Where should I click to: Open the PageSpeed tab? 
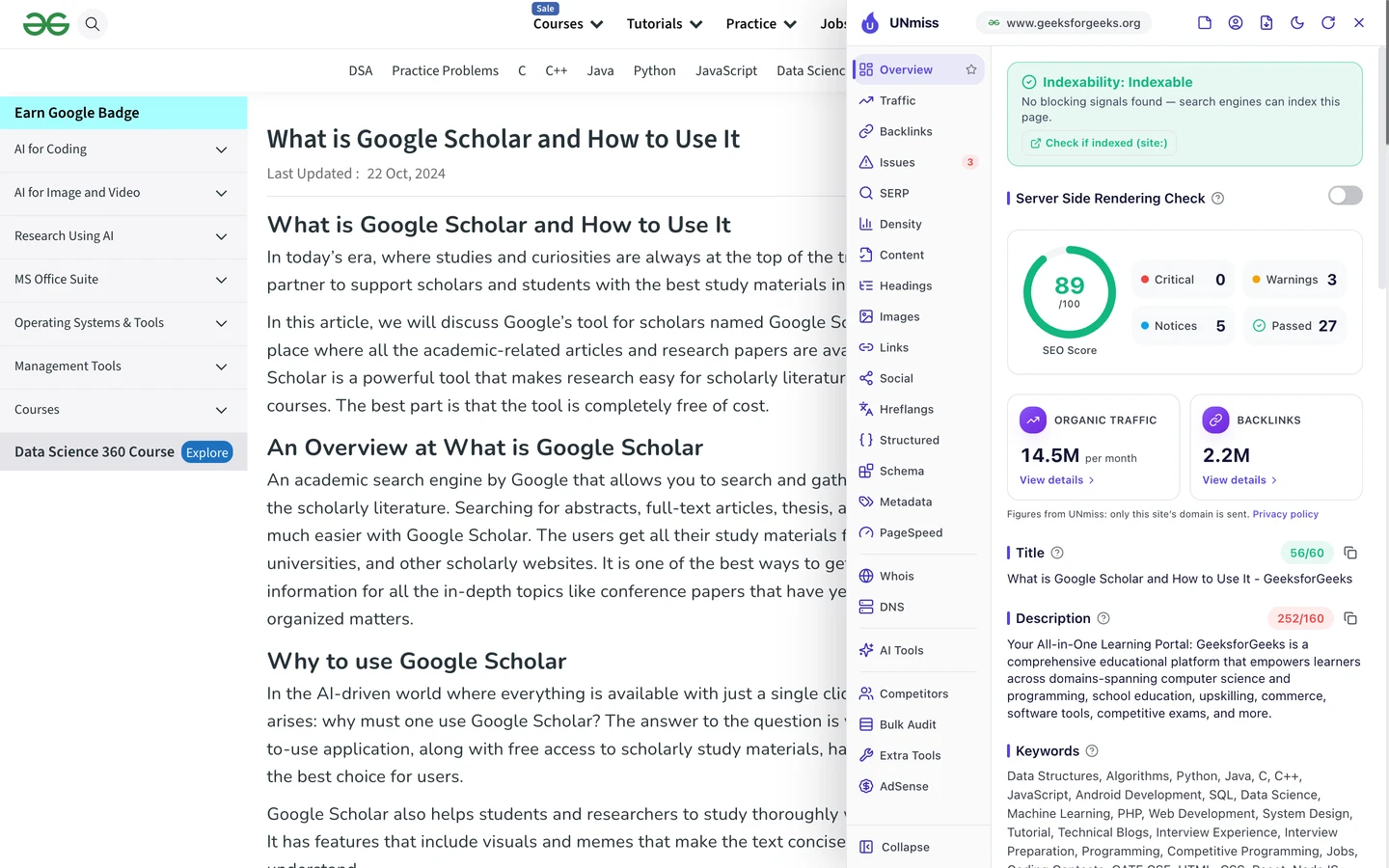pyautogui.click(x=918, y=532)
